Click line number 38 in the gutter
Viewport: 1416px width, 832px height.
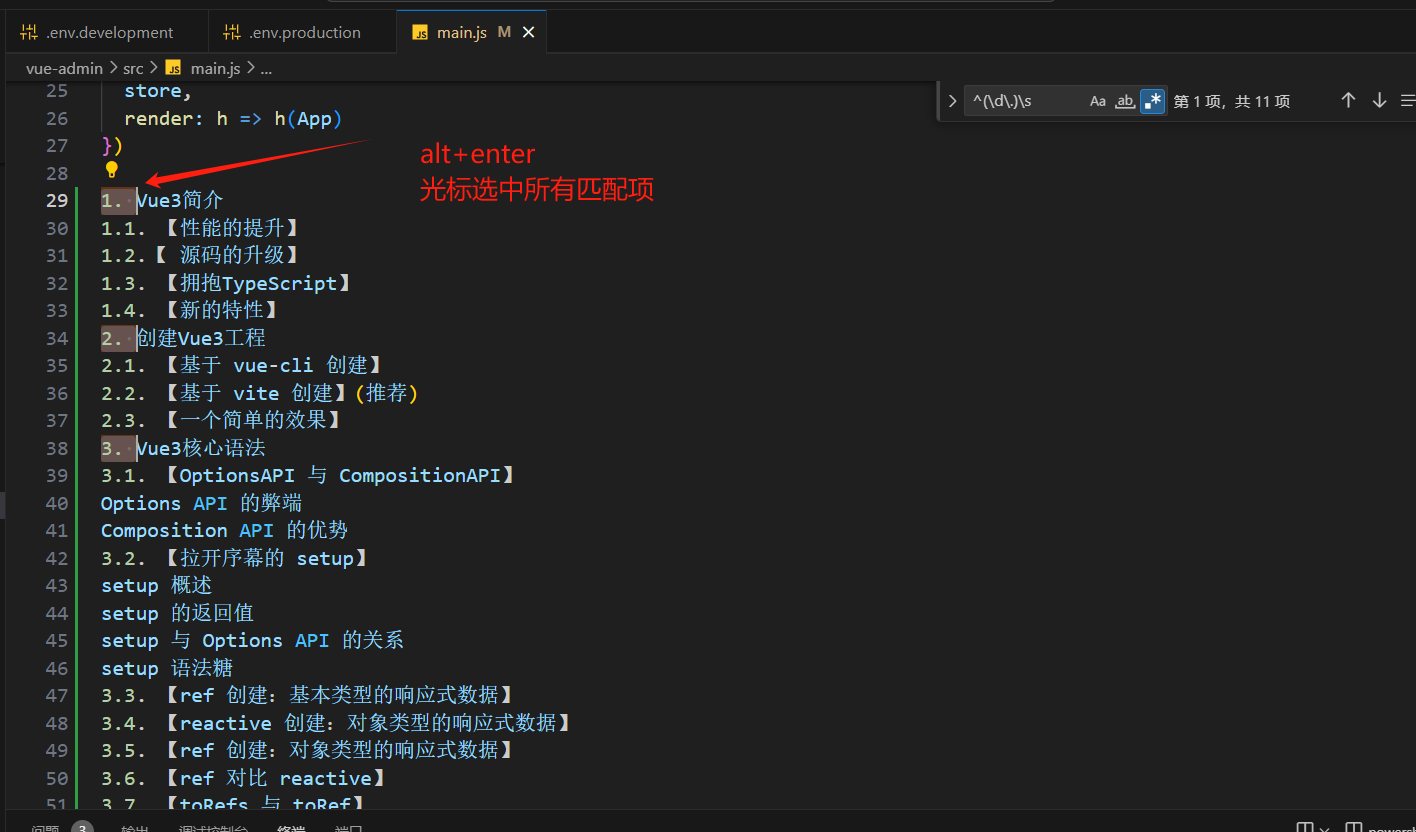[x=57, y=448]
